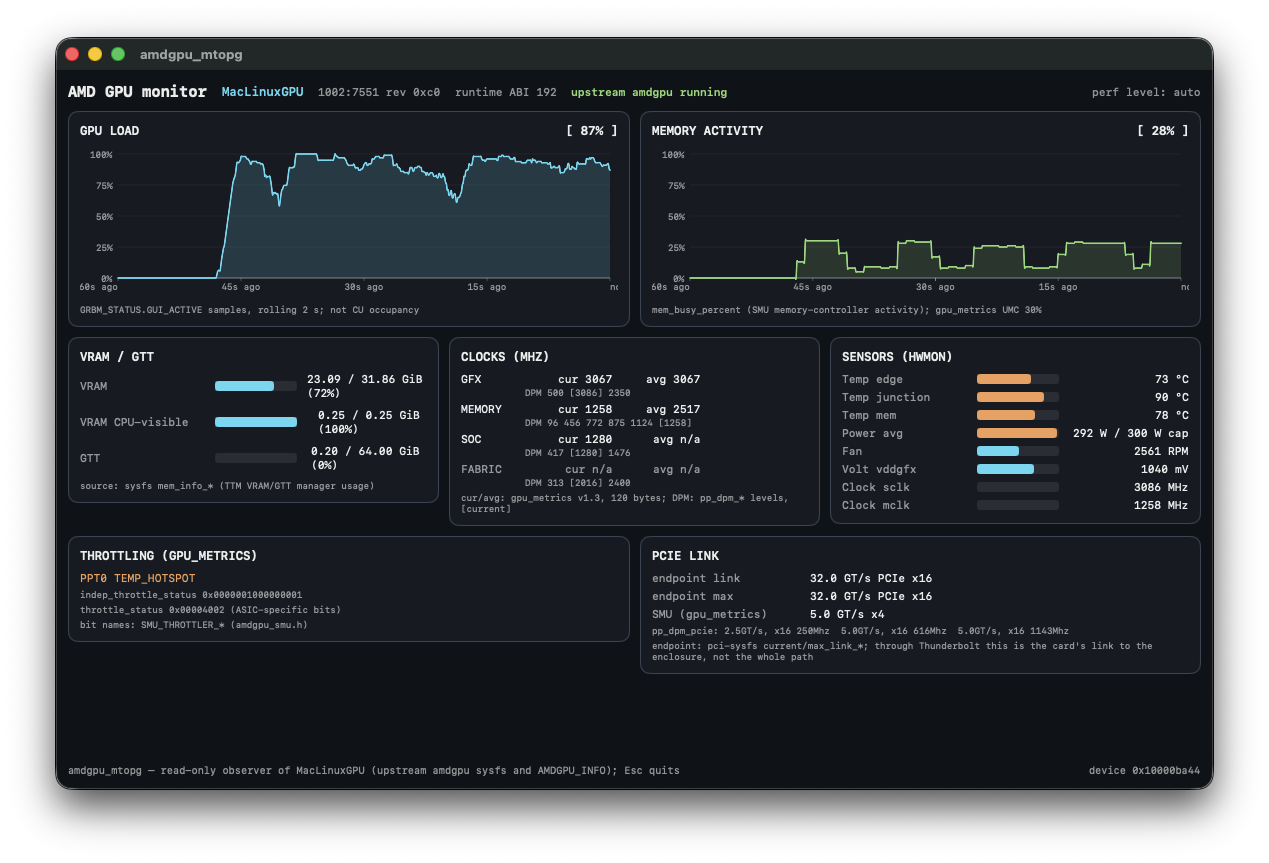The width and height of the screenshot is (1269, 863).
Task: Click the FABRIC cur n/a clock row
Action: pos(581,470)
